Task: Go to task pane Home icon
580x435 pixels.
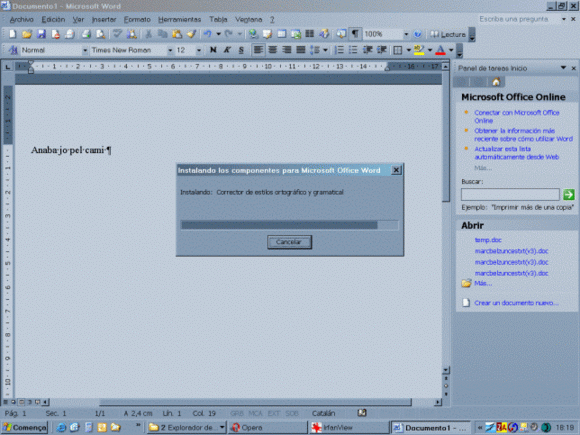Action: [496, 82]
